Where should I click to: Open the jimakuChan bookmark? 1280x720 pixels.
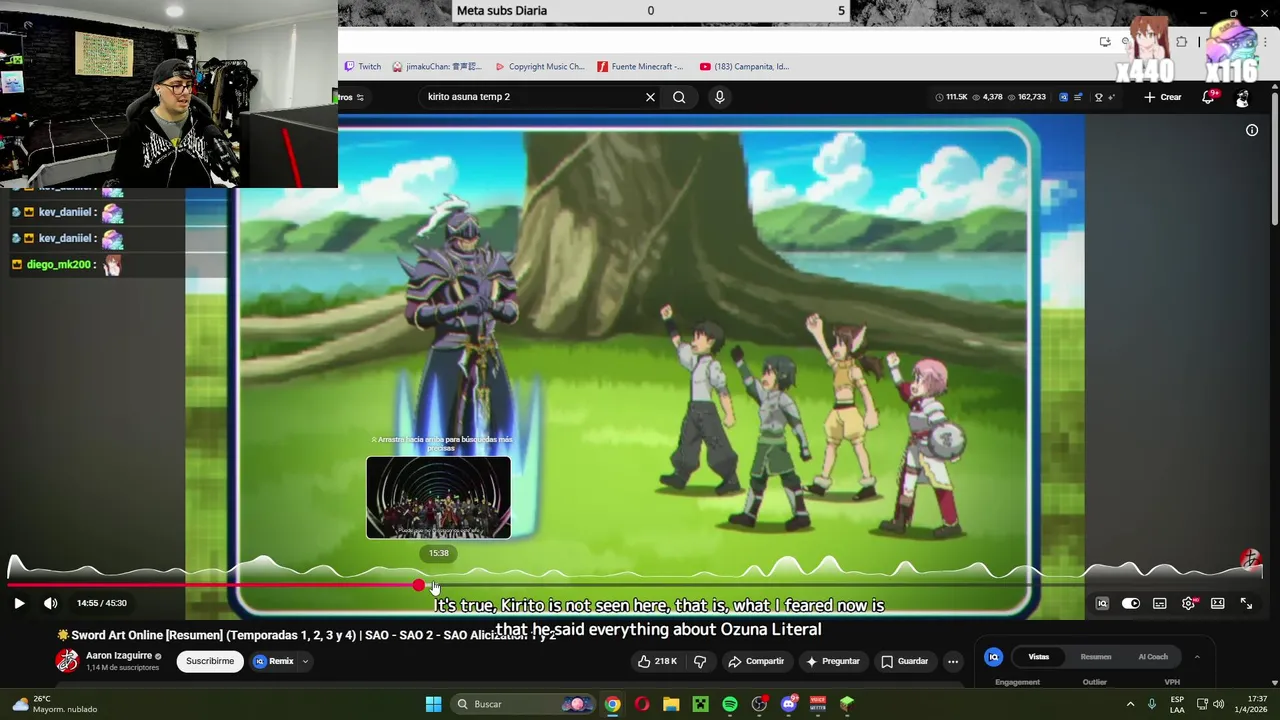[x=437, y=66]
